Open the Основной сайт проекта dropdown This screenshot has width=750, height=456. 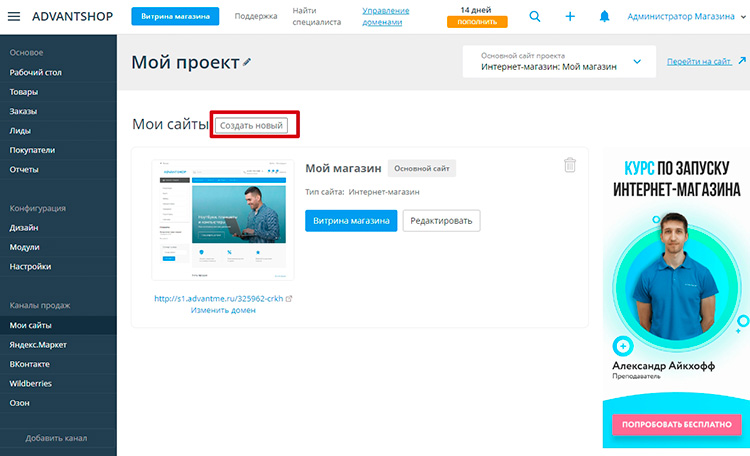click(559, 61)
